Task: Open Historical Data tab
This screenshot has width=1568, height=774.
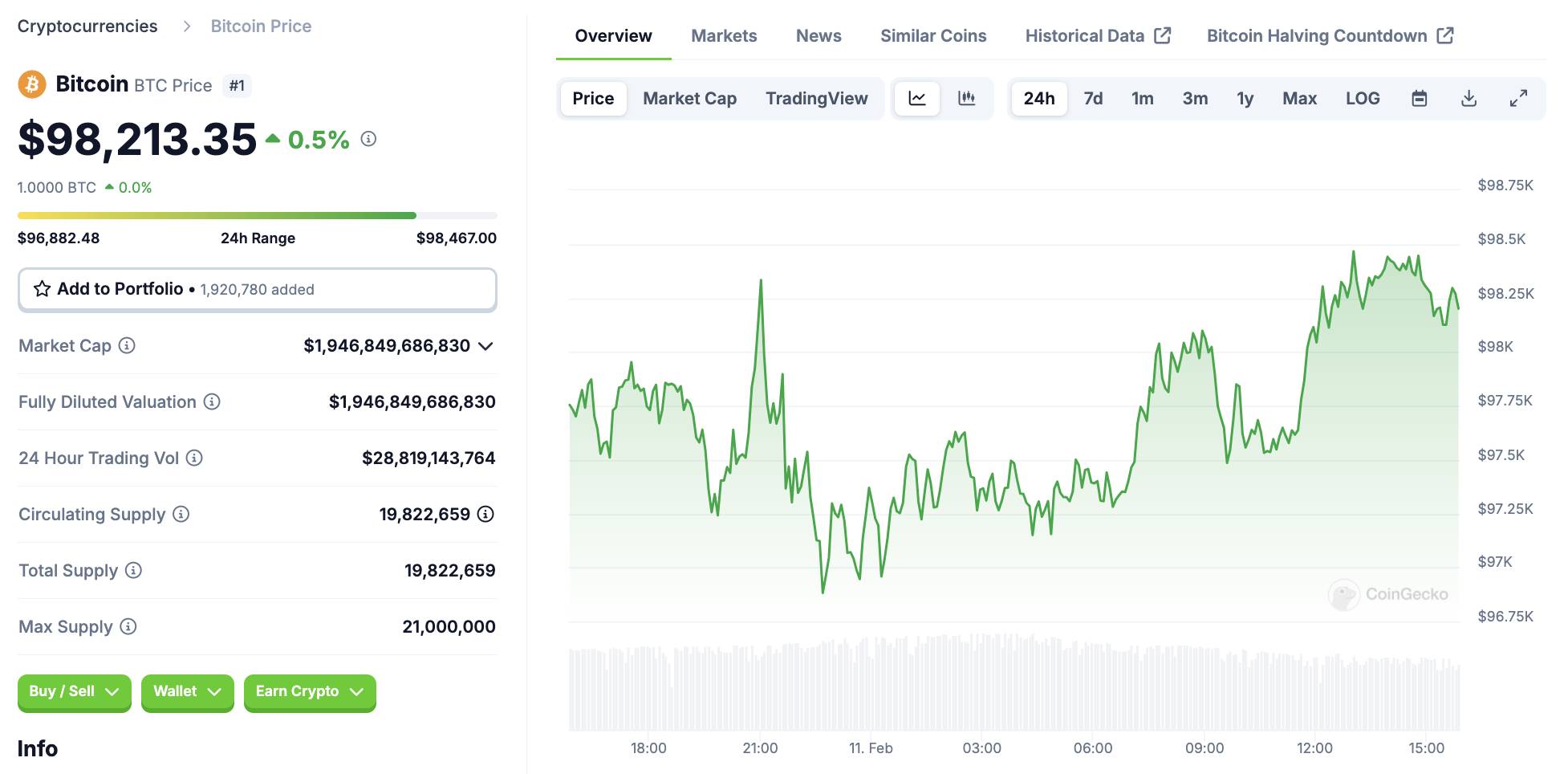Action: click(x=1098, y=36)
